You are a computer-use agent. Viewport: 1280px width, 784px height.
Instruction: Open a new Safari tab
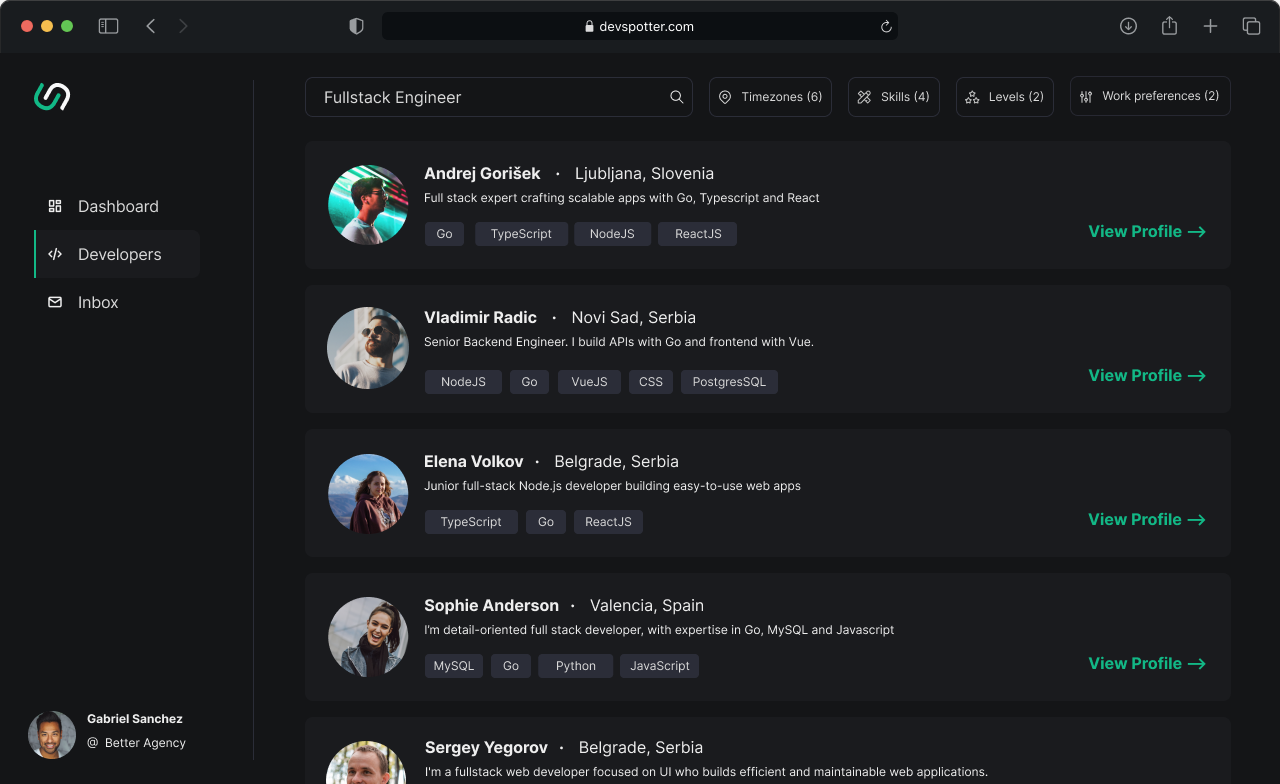[x=1210, y=26]
